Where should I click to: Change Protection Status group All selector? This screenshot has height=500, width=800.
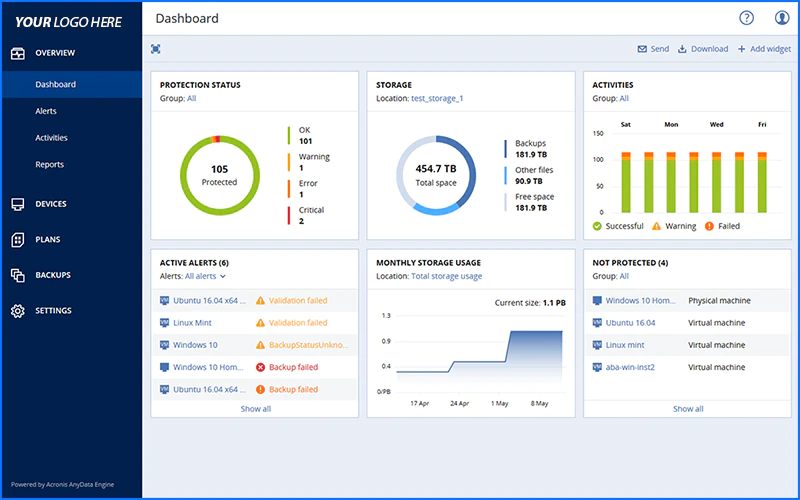pos(191,98)
